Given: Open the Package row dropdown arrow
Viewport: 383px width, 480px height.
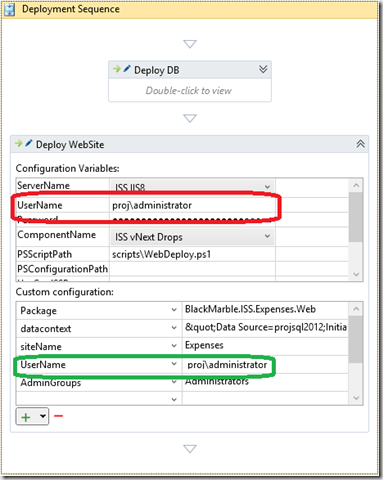Looking at the screenshot, I should (x=174, y=310).
